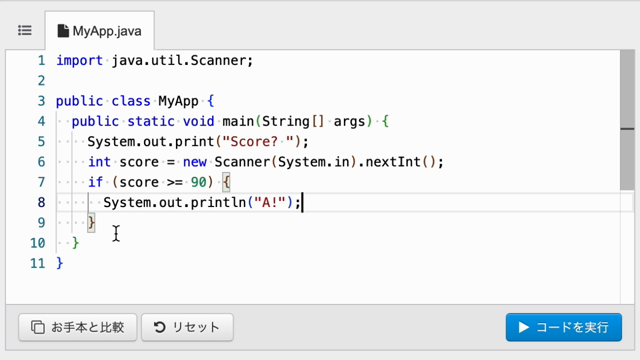The height and width of the screenshot is (360, 640).
Task: Click the お手本と比較 compare button
Action: coord(78,327)
